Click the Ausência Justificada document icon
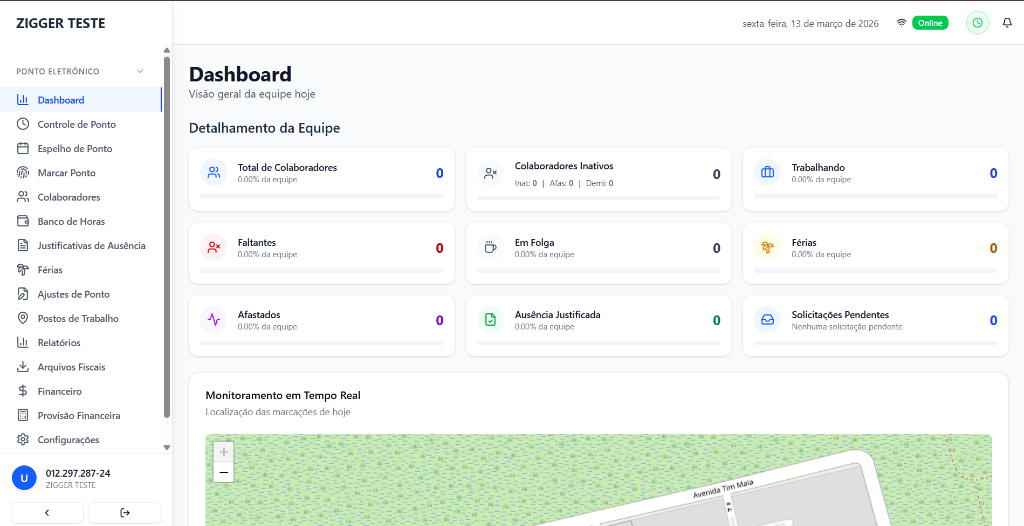Viewport: 1024px width, 526px height. 490,320
